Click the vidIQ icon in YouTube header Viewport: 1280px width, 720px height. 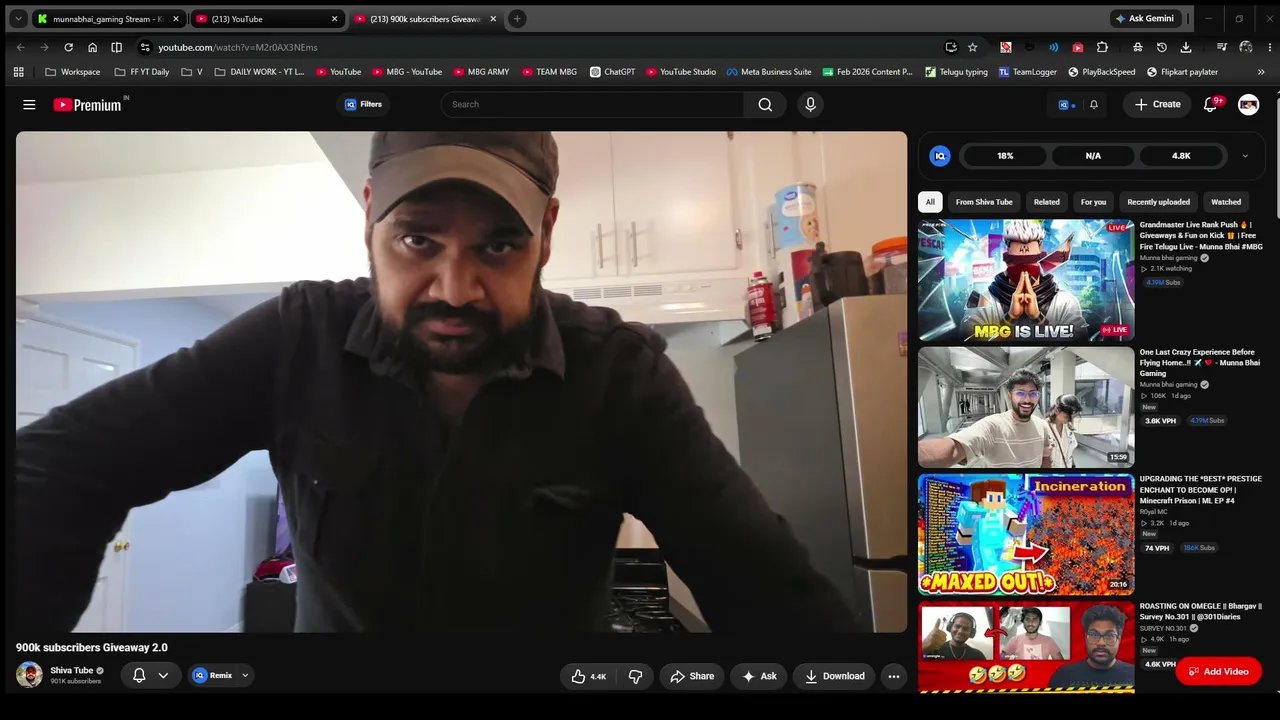pos(1066,104)
